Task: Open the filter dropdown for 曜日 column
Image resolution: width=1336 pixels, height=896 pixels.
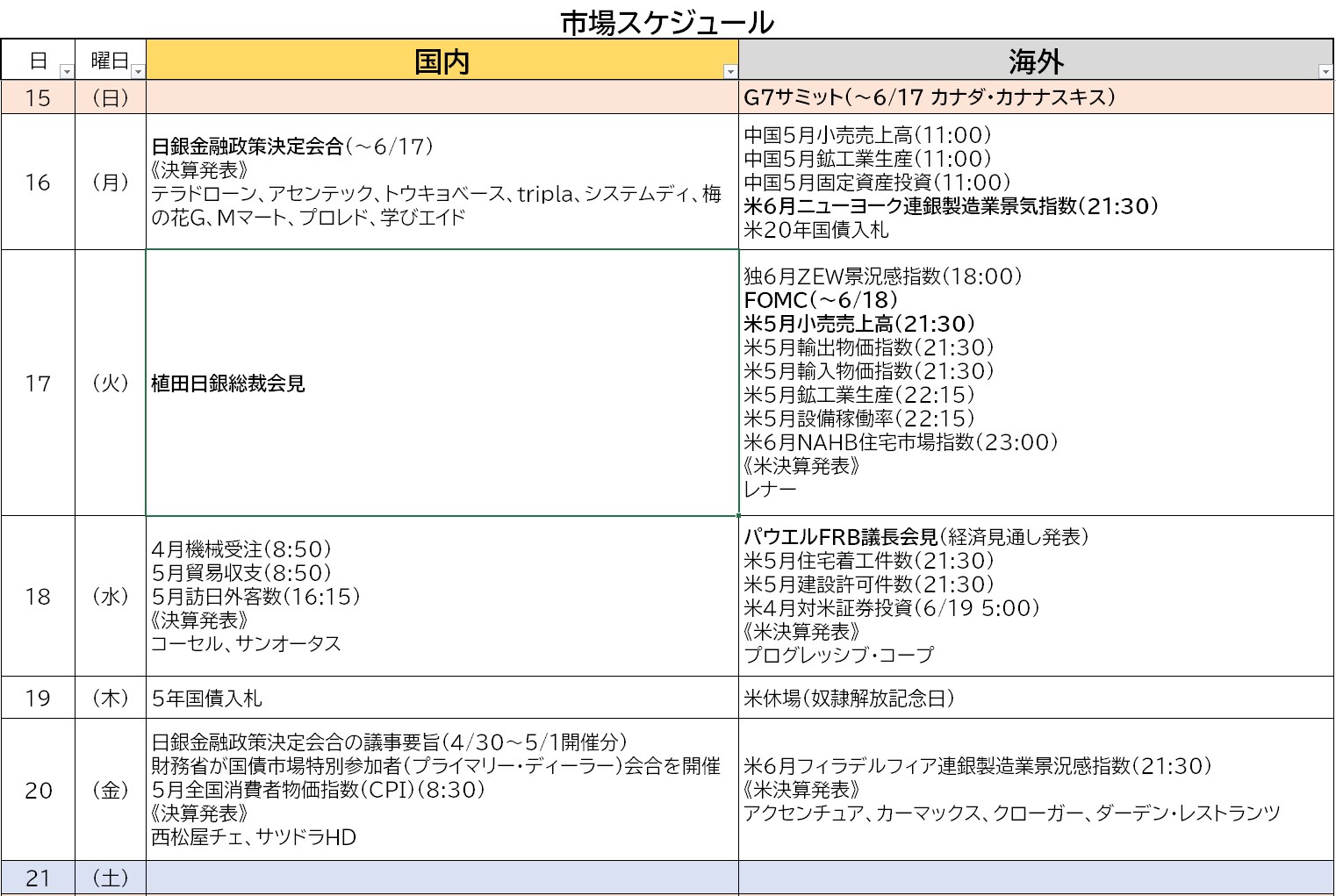Action: 138,72
